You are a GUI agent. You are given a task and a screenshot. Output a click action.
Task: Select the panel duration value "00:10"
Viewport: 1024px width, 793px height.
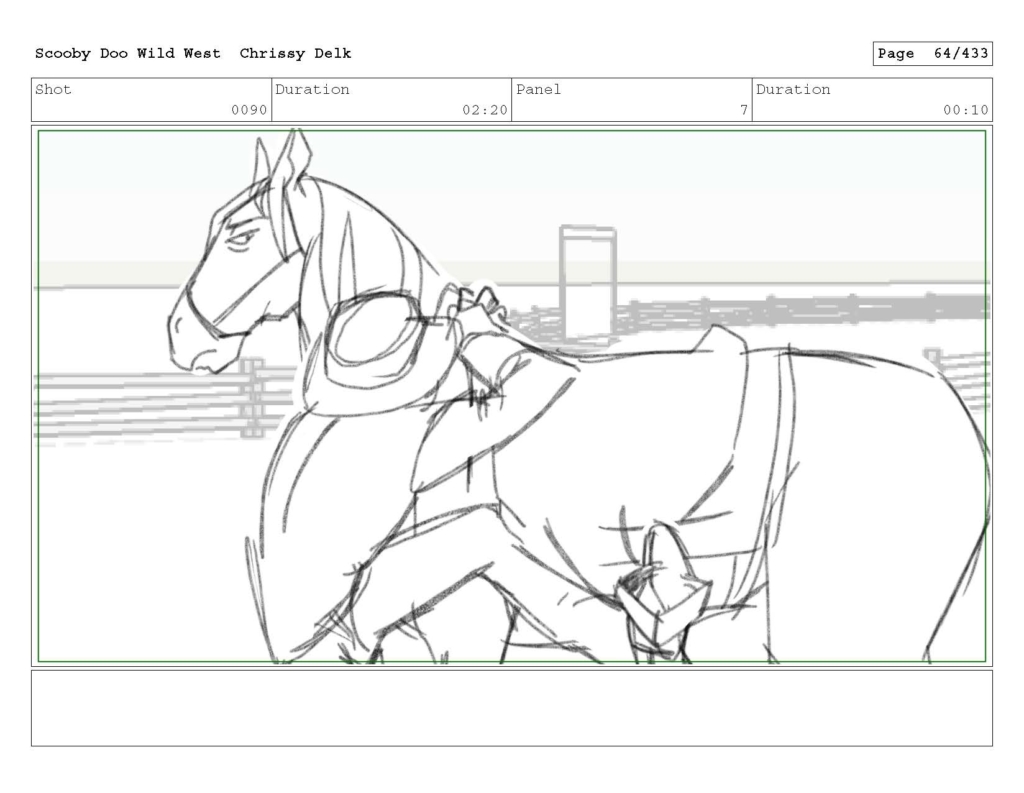[x=965, y=110]
